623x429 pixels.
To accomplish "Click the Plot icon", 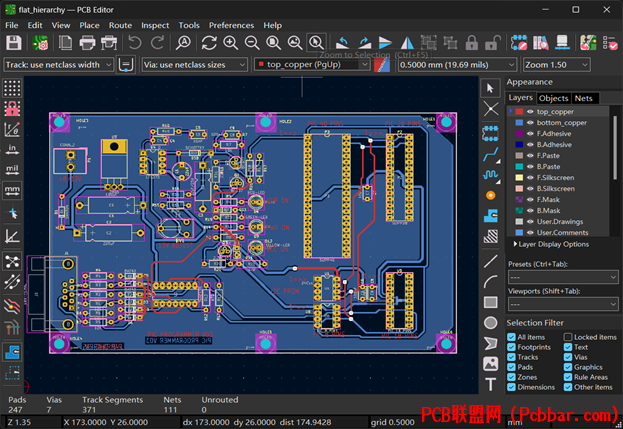I will pyautogui.click(x=108, y=43).
